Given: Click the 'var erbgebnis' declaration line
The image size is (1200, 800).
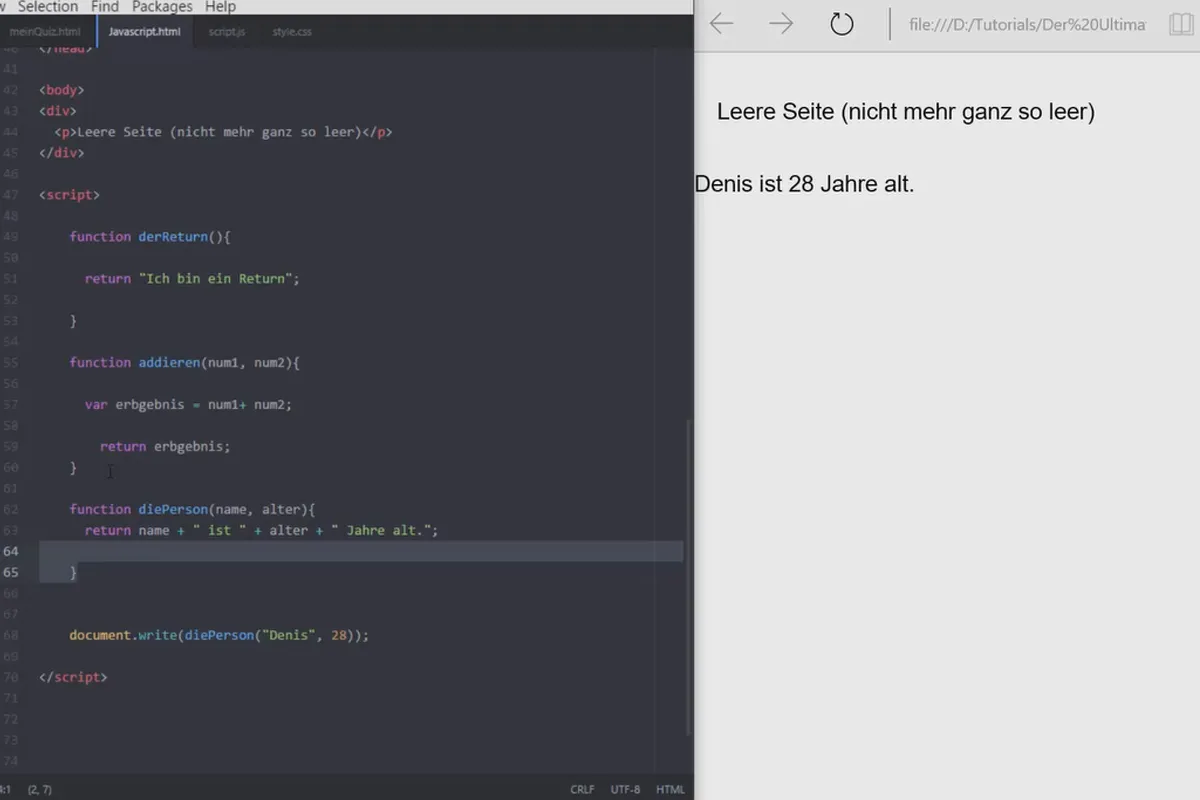Looking at the screenshot, I should (188, 404).
